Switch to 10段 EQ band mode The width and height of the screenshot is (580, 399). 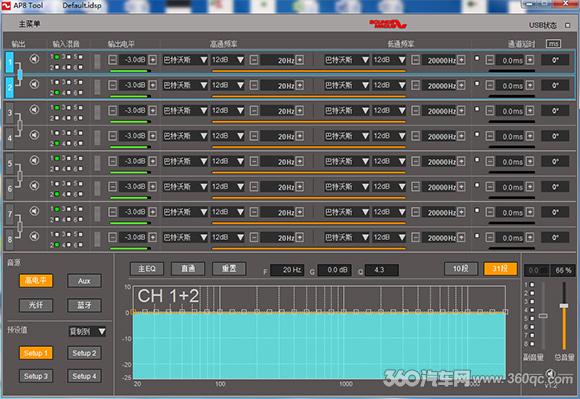461,268
